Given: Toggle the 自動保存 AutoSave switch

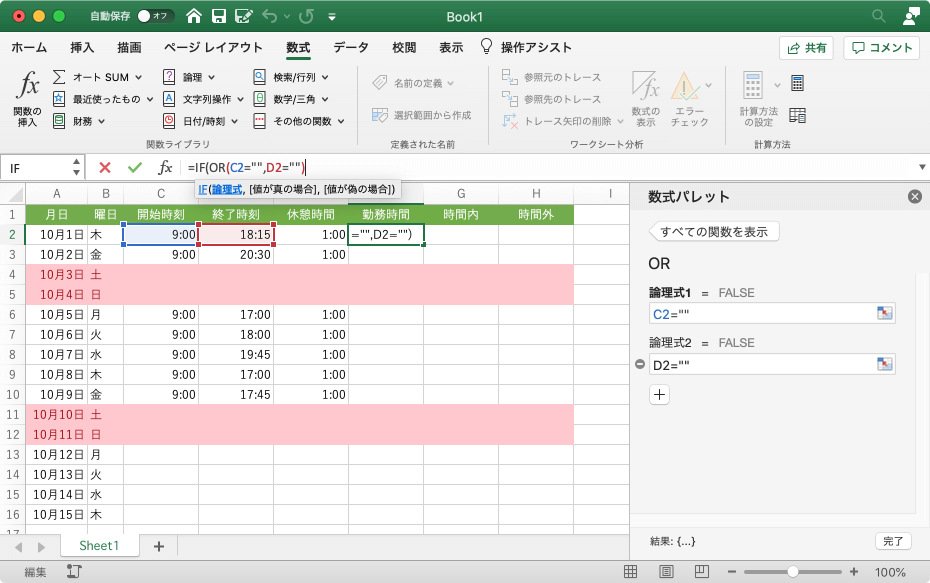Looking at the screenshot, I should 155,16.
